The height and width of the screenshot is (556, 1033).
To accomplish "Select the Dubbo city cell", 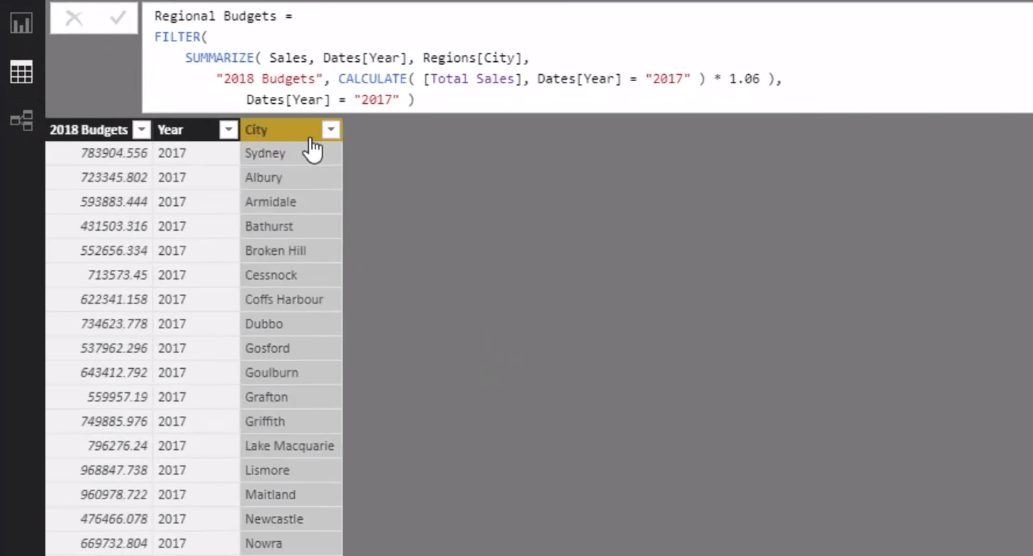I will (x=291, y=323).
